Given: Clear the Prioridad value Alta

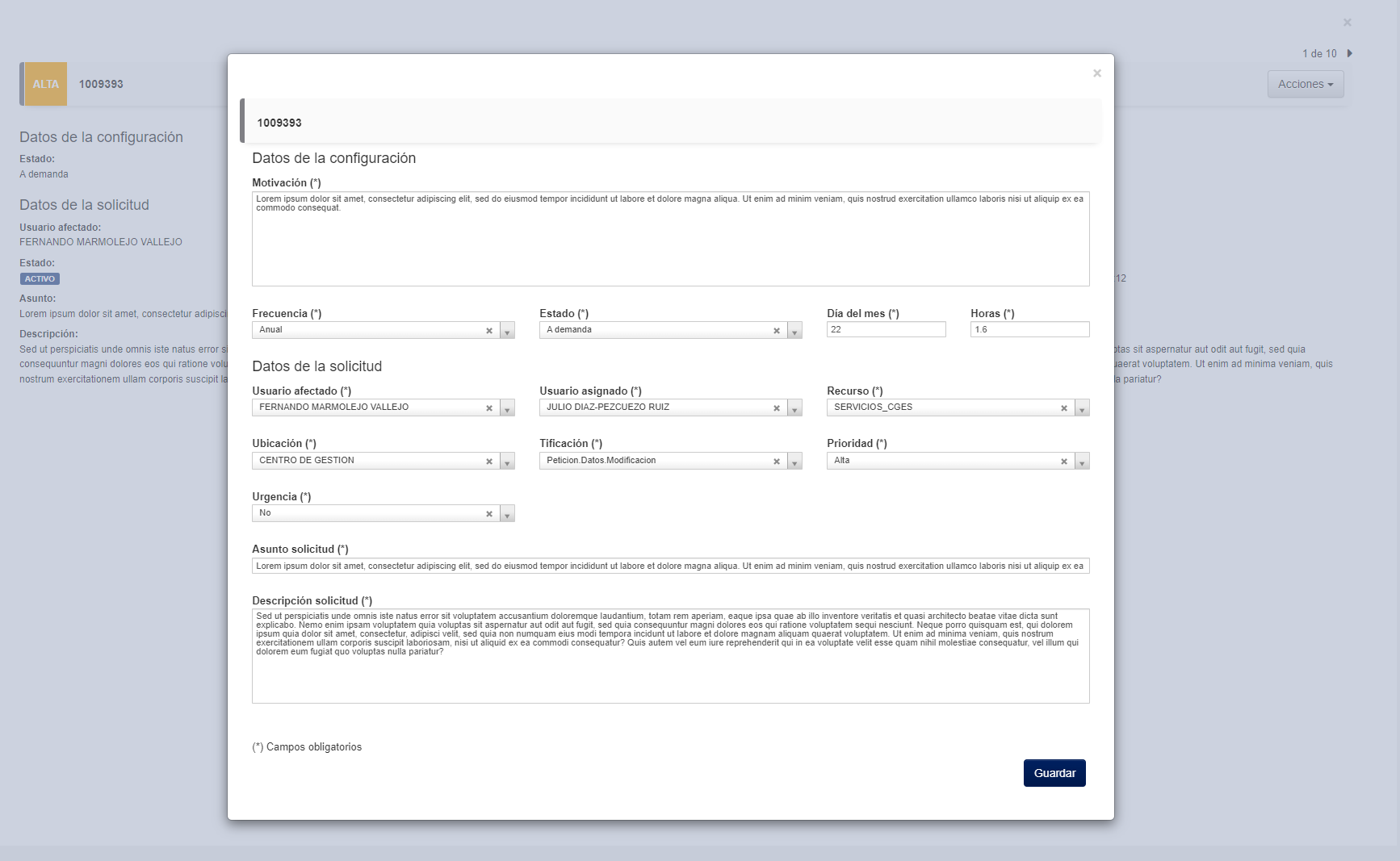Looking at the screenshot, I should [1064, 462].
